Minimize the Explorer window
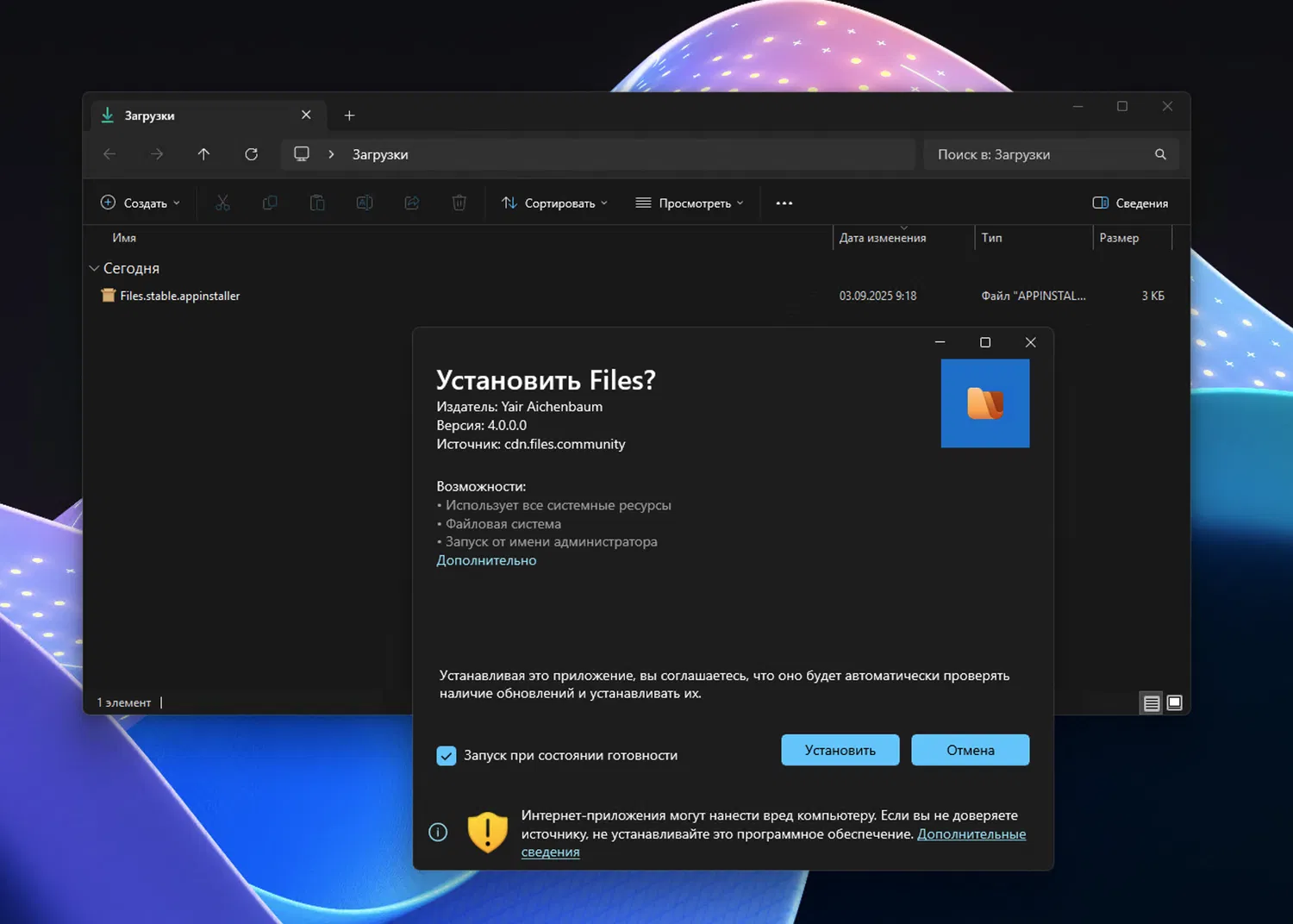 (1077, 106)
